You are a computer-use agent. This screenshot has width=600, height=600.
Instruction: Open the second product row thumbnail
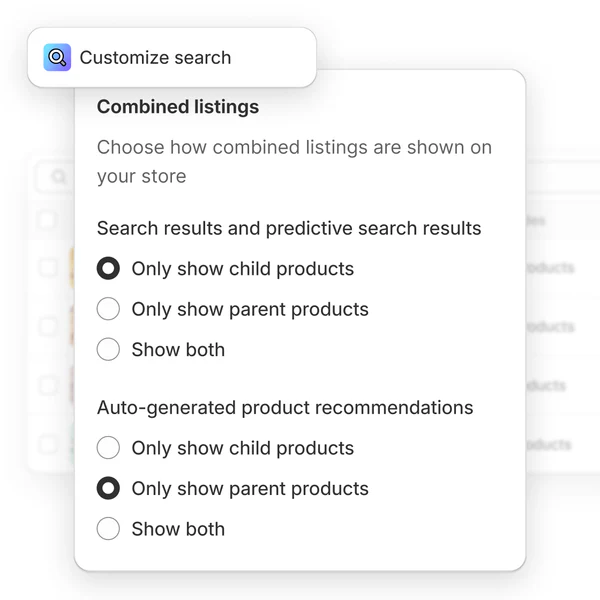click(x=71, y=326)
